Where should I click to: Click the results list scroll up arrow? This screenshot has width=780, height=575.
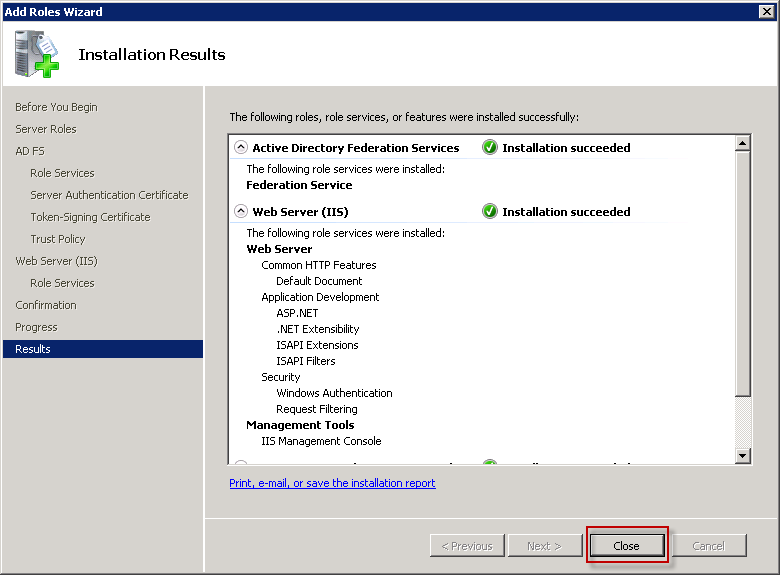(742, 144)
